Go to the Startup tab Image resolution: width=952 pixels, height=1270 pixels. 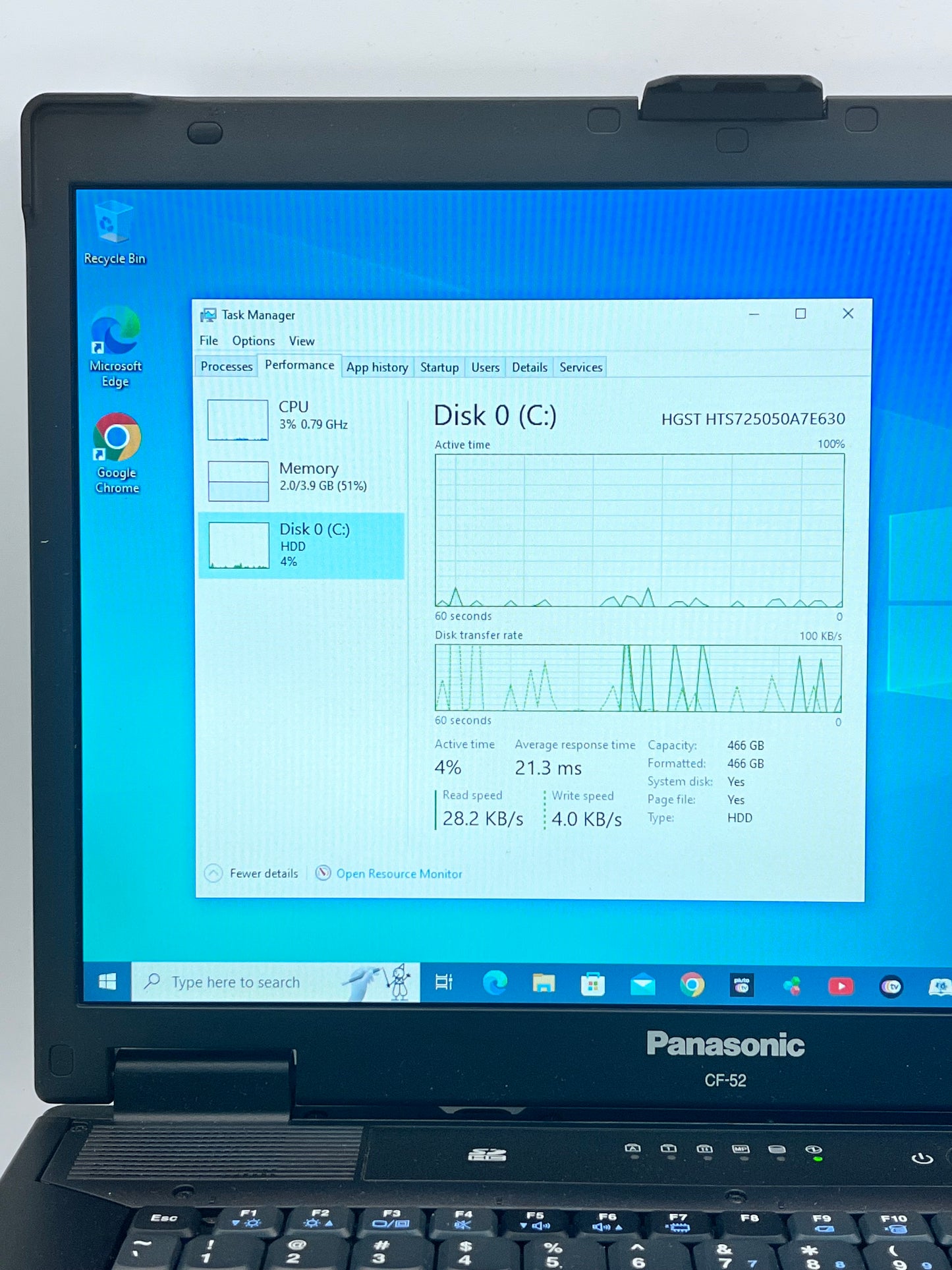click(439, 367)
